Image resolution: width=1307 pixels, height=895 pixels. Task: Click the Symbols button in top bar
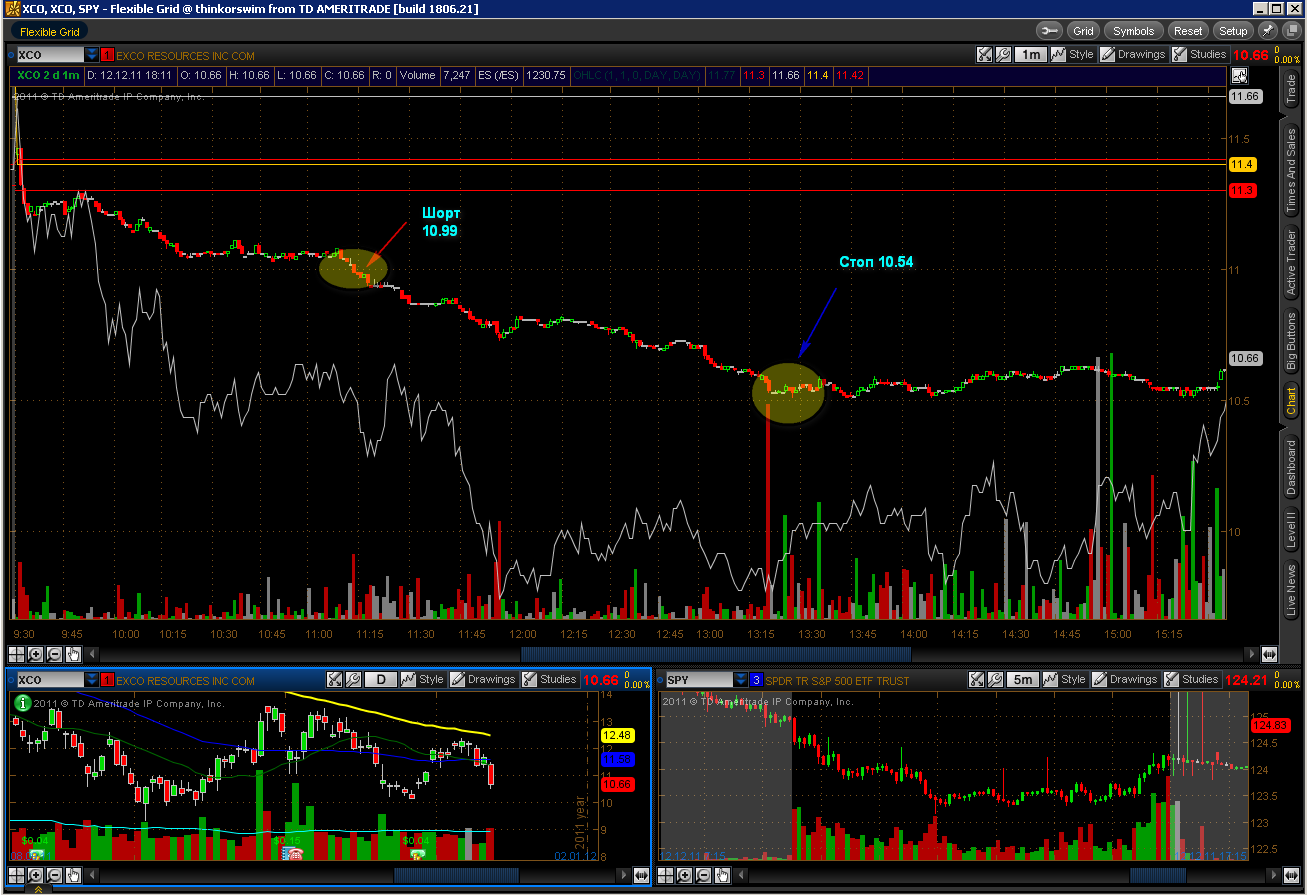[1133, 31]
